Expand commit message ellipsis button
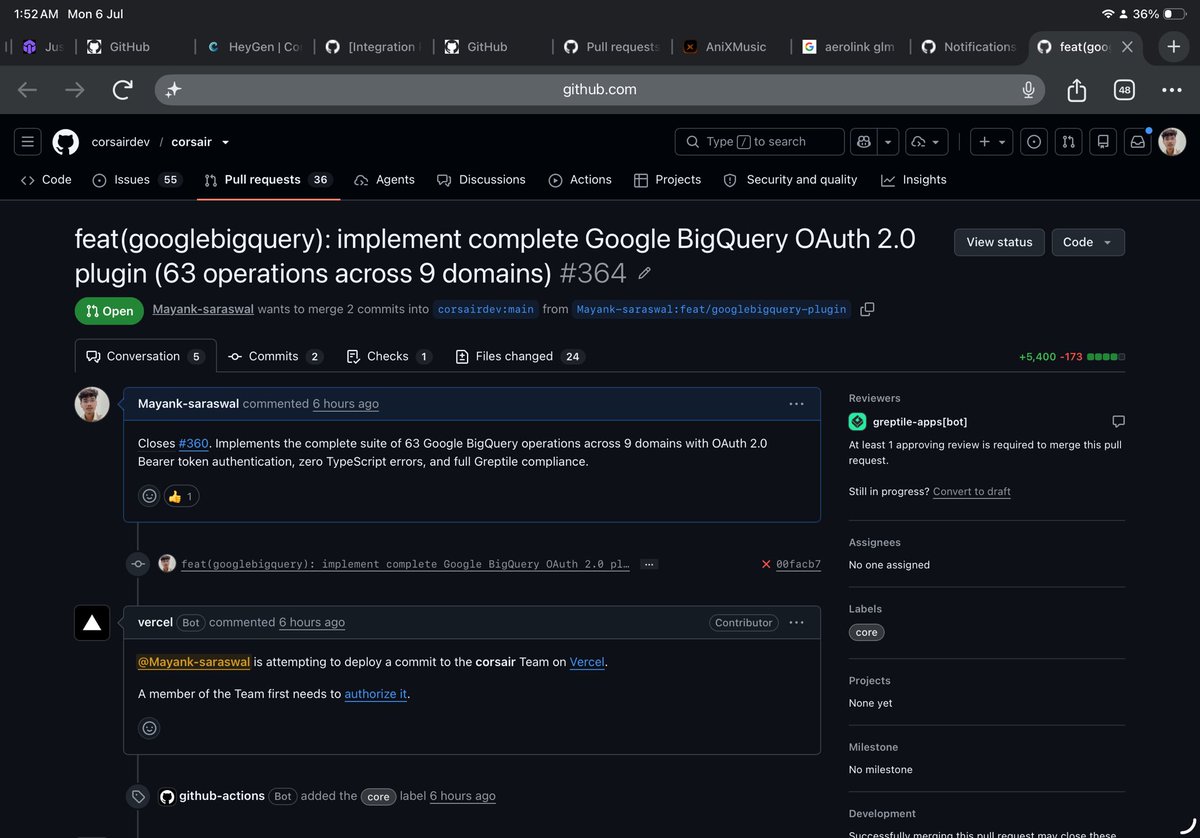Screen dimensions: 1200x838 (649, 564)
